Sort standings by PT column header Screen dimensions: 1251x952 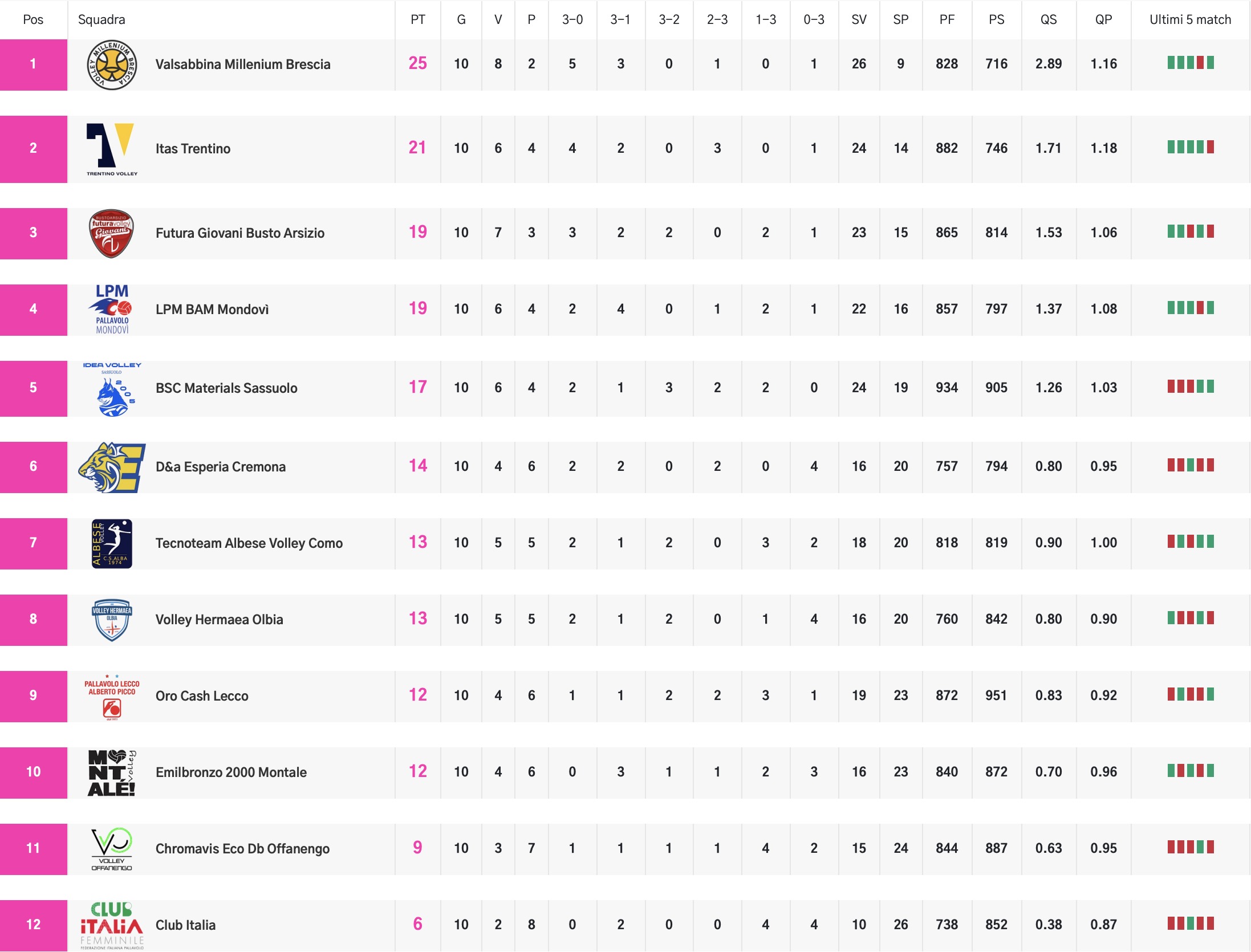pyautogui.click(x=417, y=20)
